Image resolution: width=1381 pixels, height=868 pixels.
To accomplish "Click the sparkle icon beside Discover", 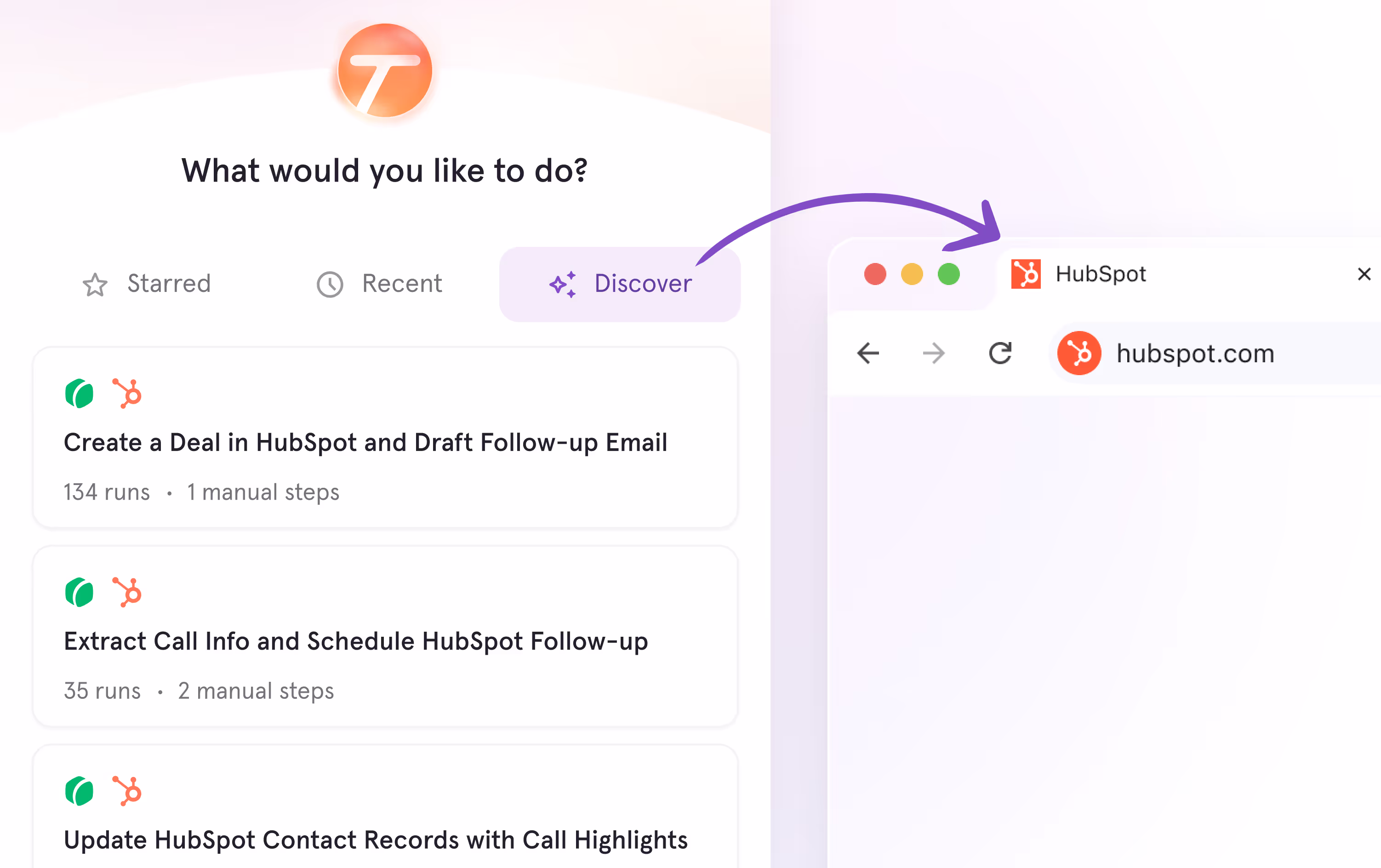I will (563, 284).
